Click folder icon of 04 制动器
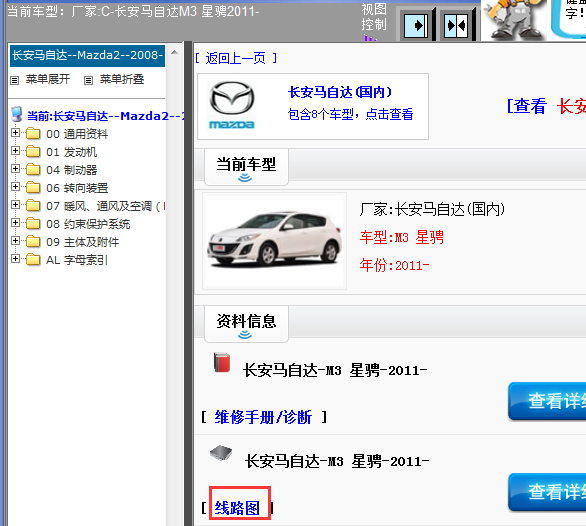 click(x=33, y=170)
